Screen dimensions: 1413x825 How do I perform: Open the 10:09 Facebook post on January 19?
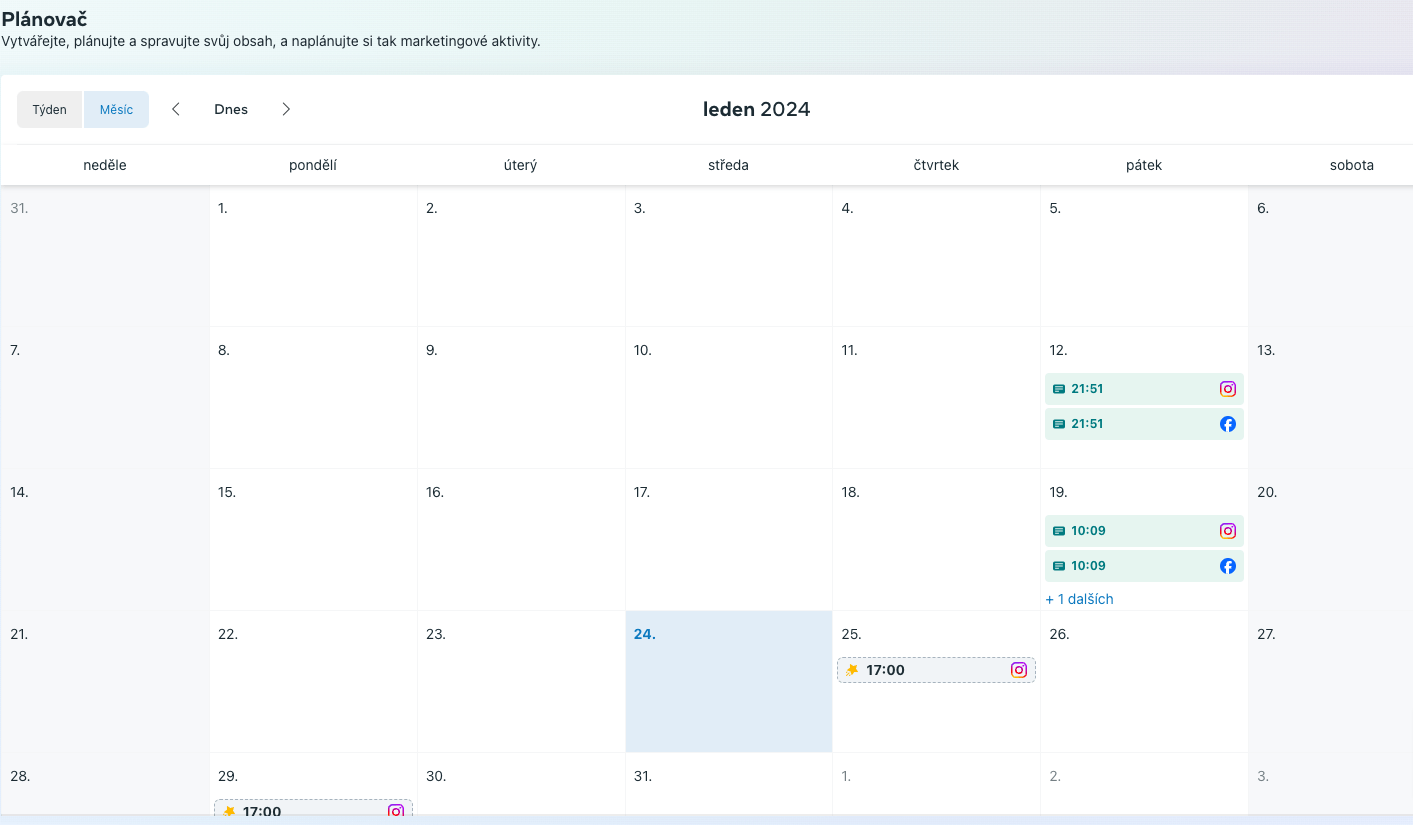tap(1130, 566)
